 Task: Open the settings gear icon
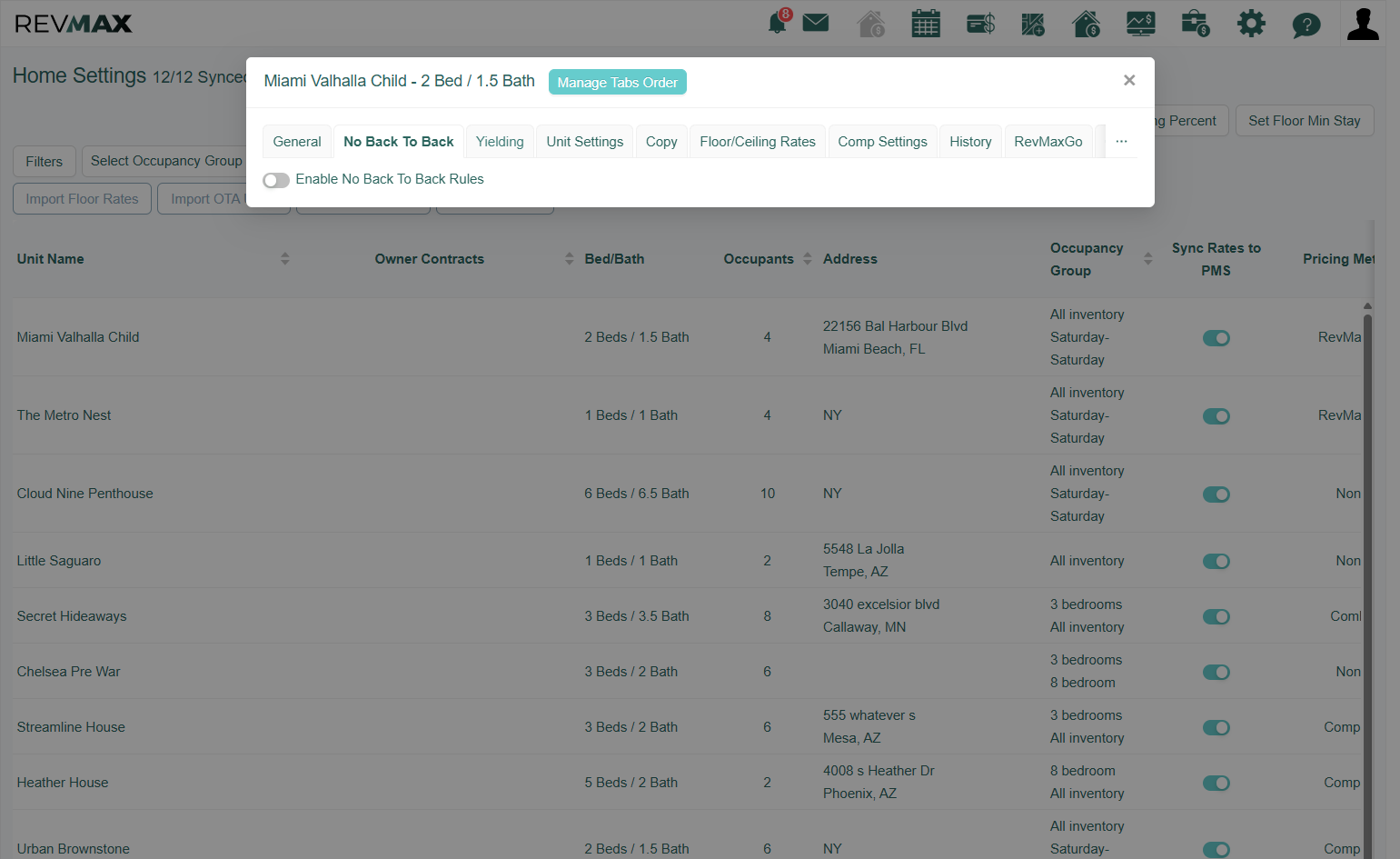point(1251,24)
